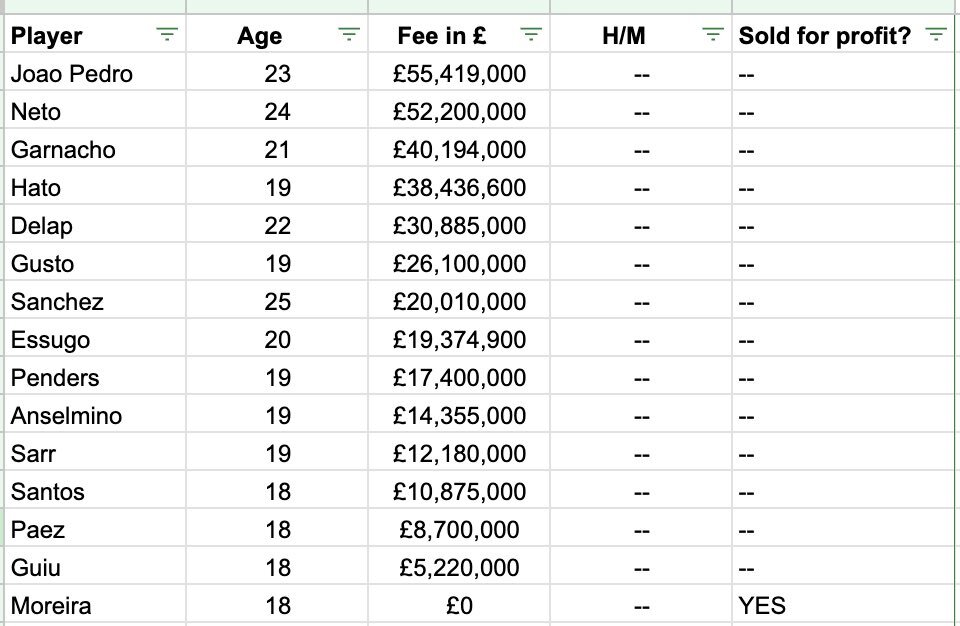The image size is (960, 626).
Task: Select the Hato player cell
Action: 95,187
